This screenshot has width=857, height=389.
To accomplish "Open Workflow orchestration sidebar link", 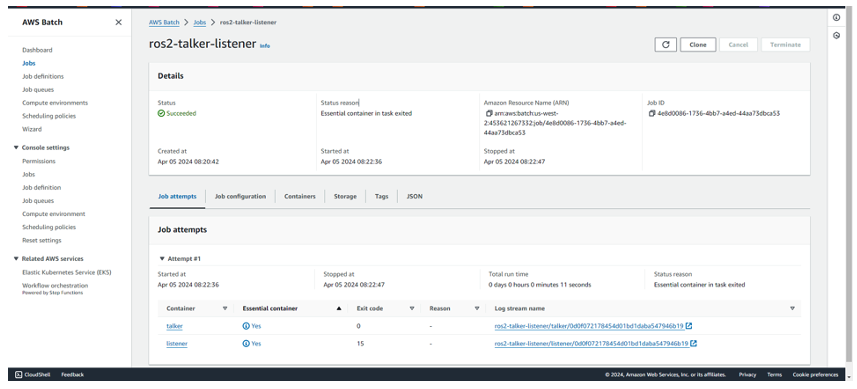I will point(55,286).
